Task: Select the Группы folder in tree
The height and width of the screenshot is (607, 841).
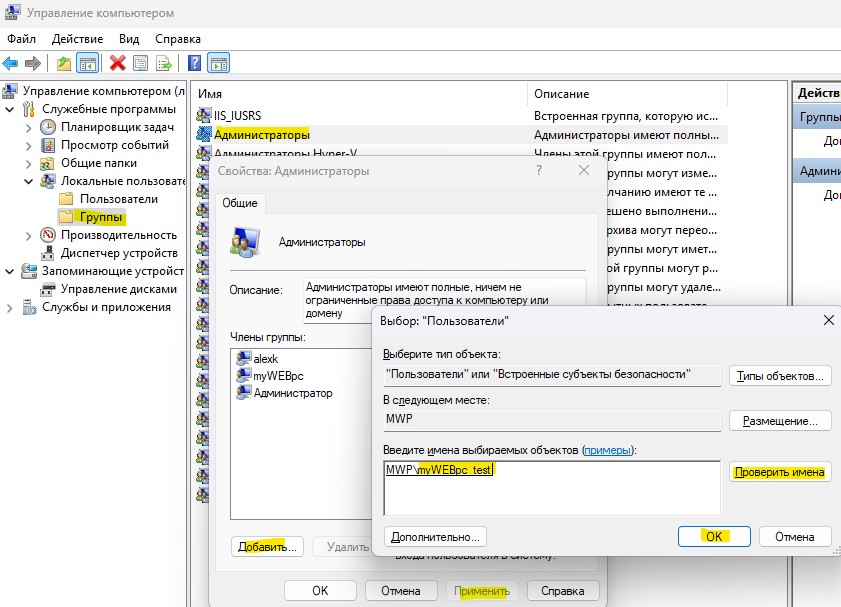Action: (x=91, y=217)
